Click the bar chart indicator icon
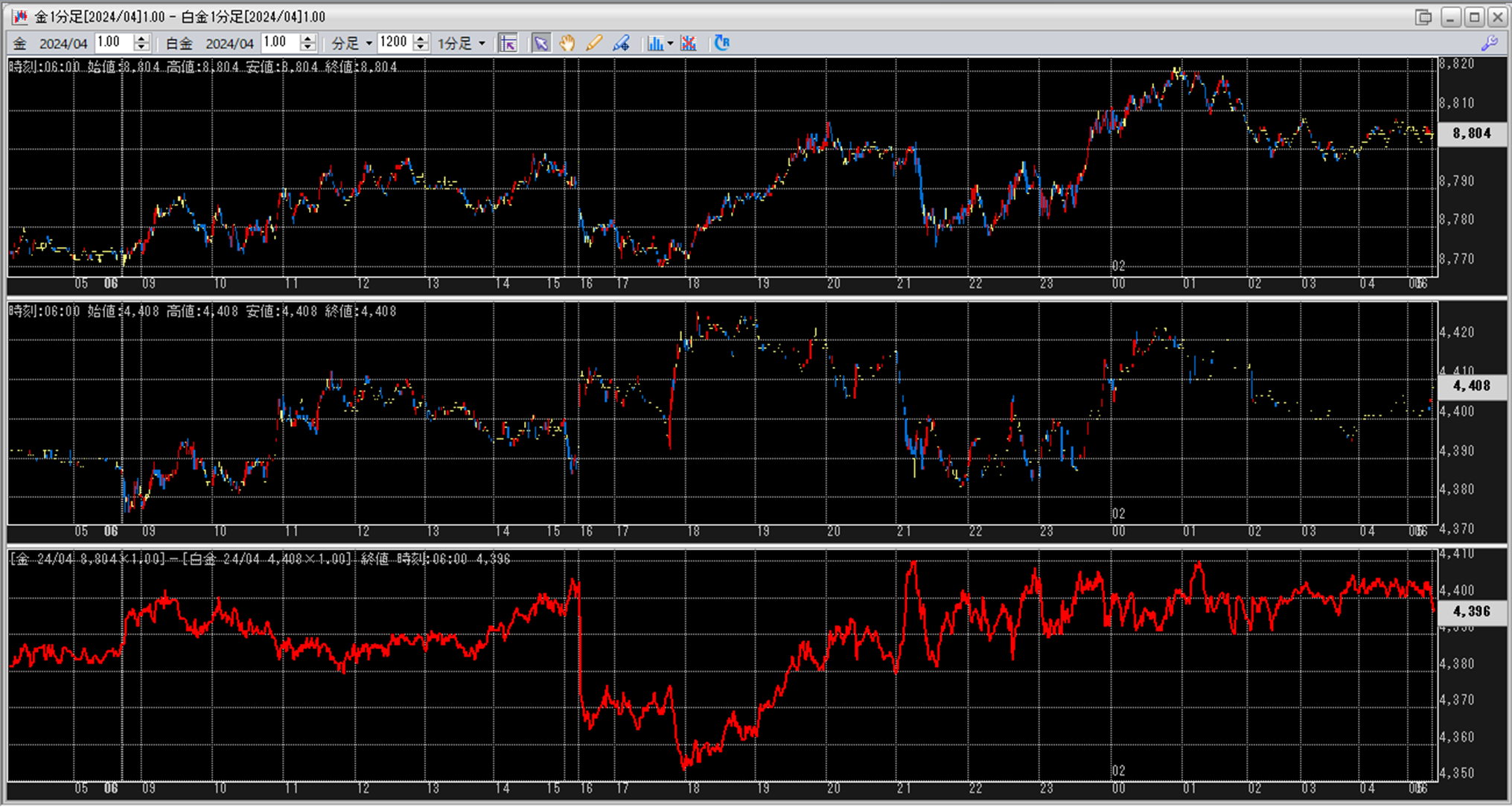1512x807 pixels. click(654, 43)
